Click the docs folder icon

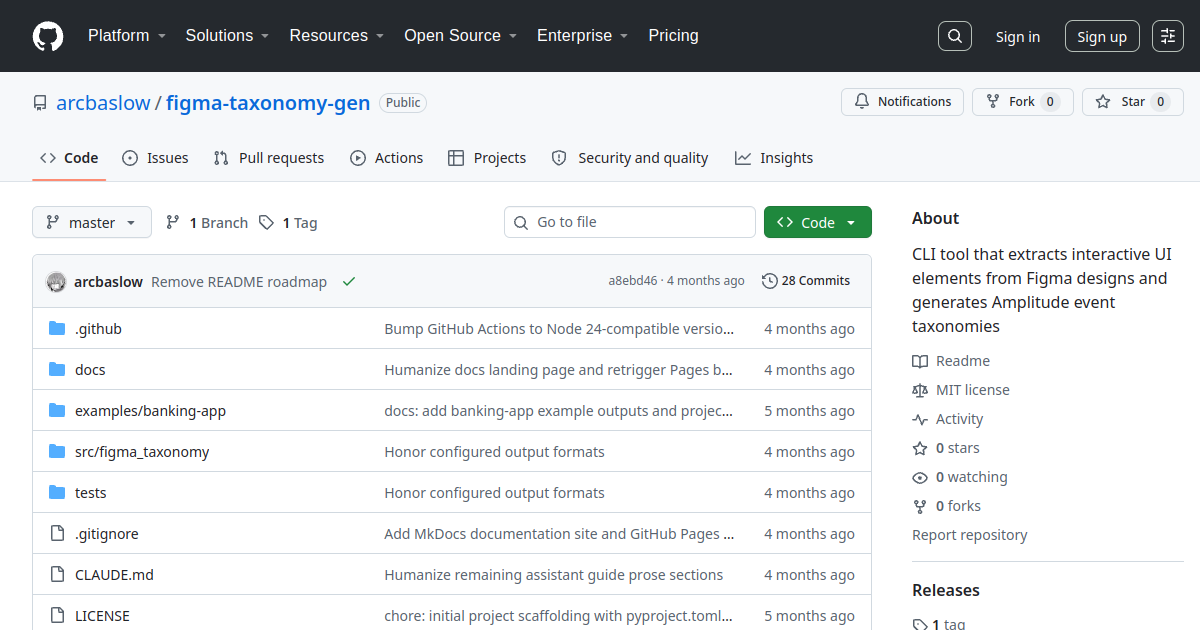pyautogui.click(x=57, y=370)
